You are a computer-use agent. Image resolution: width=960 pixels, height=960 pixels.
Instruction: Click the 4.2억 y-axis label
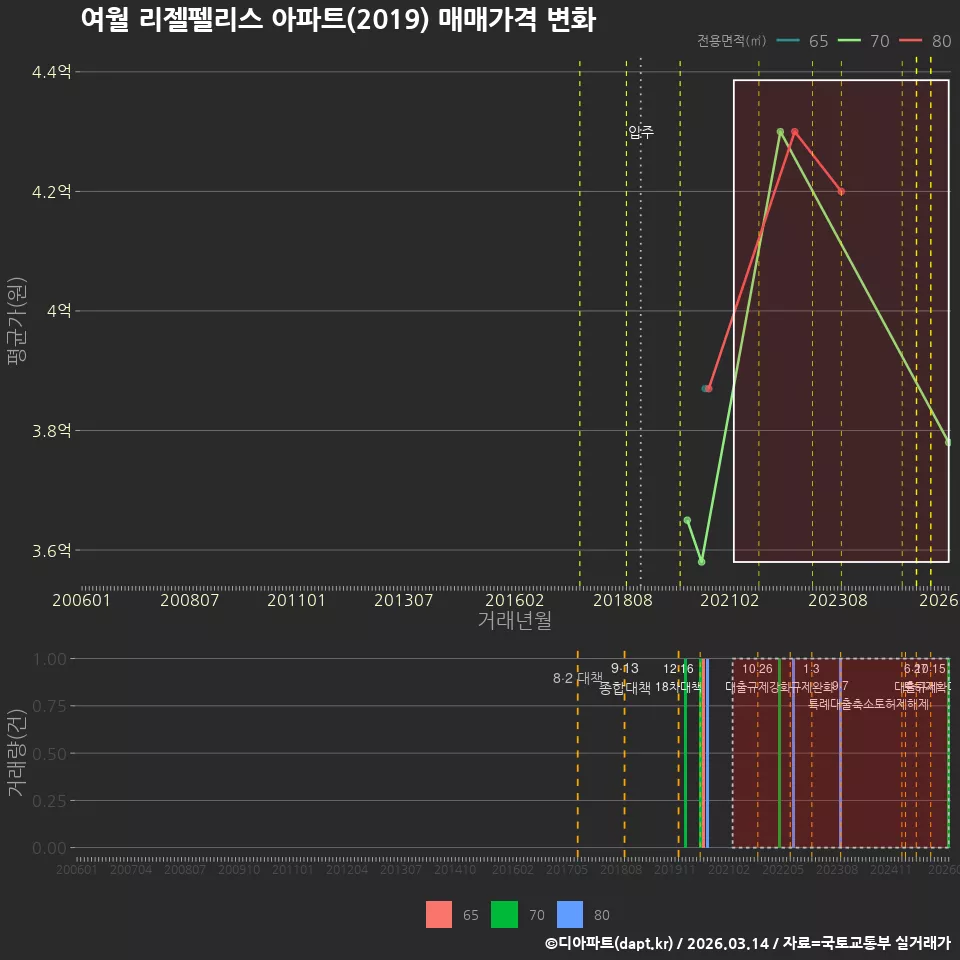click(51, 192)
